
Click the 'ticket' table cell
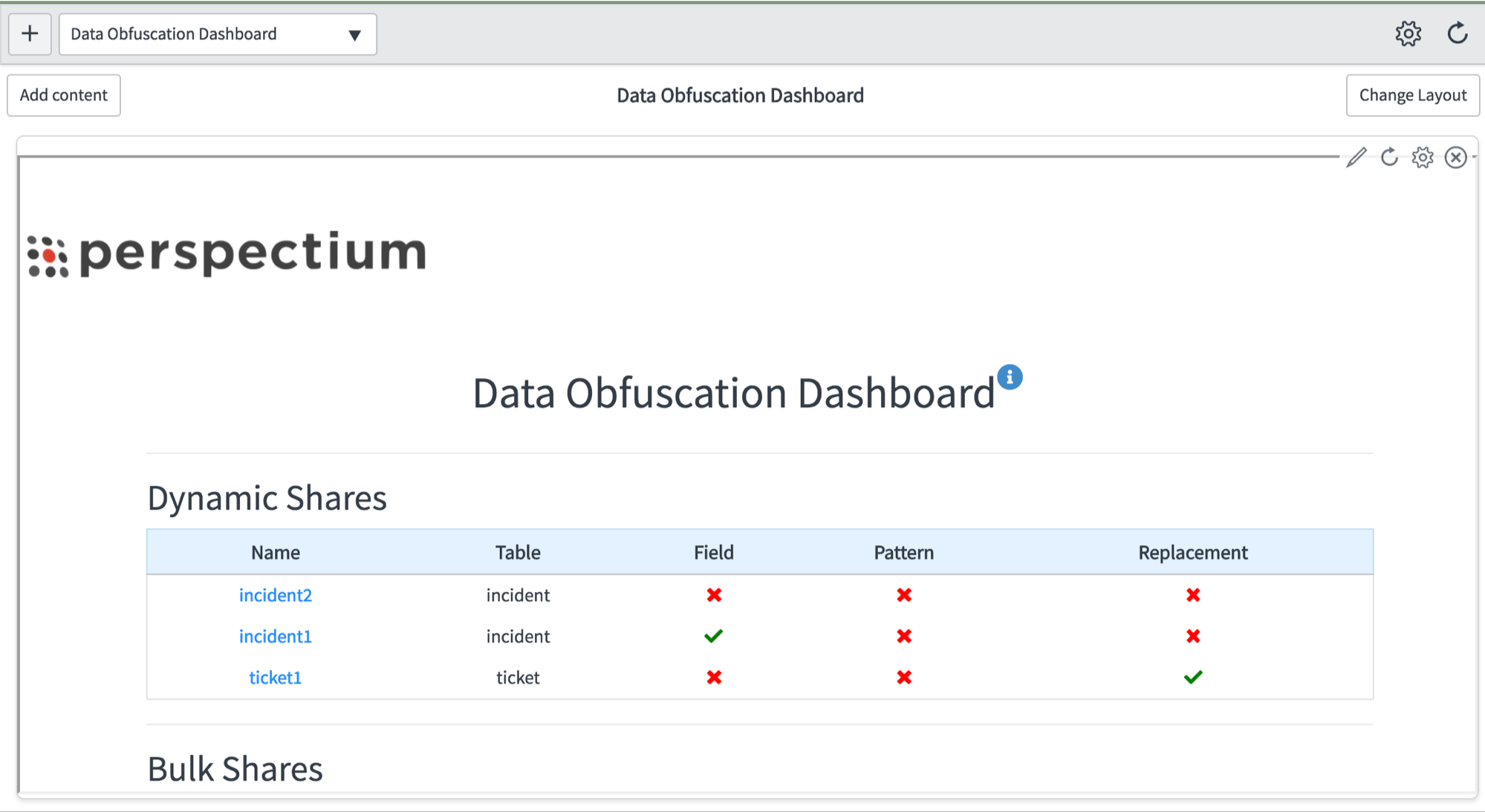518,678
